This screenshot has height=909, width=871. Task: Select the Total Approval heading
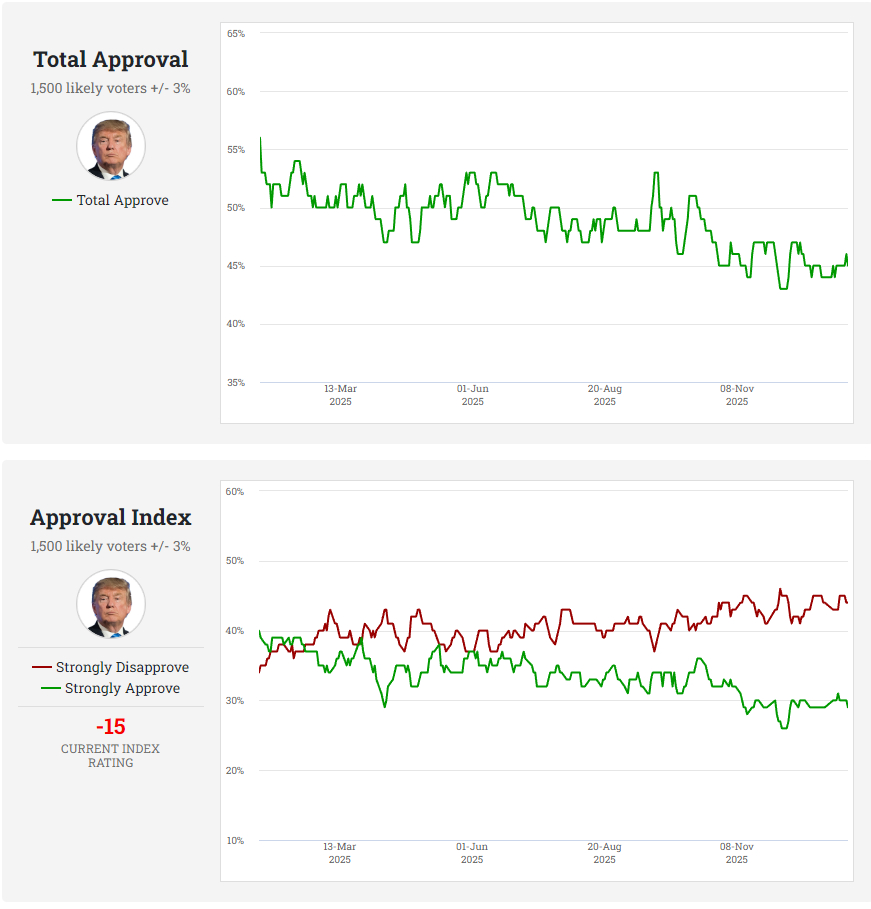pos(111,60)
